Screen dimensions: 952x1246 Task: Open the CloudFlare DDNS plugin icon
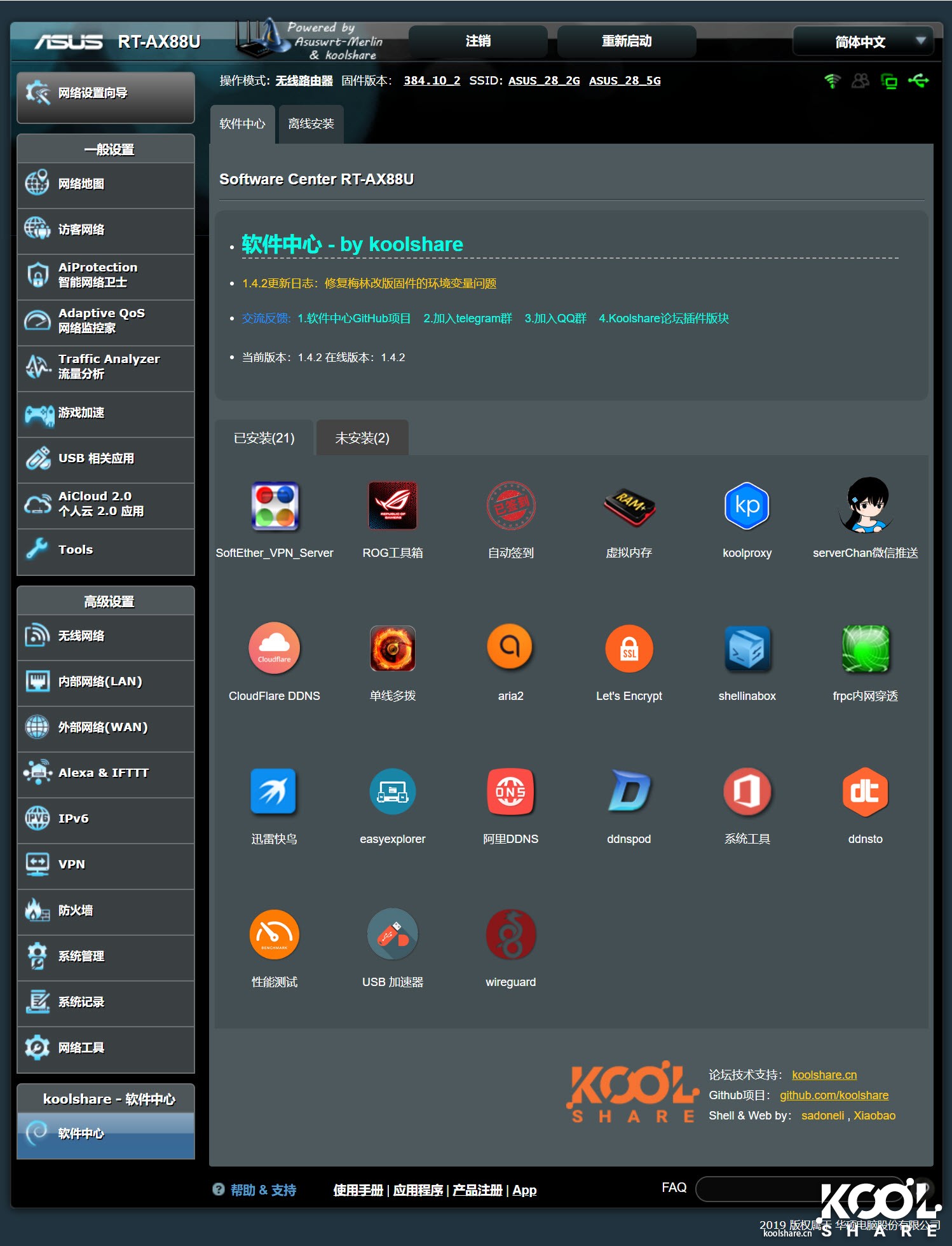275,648
